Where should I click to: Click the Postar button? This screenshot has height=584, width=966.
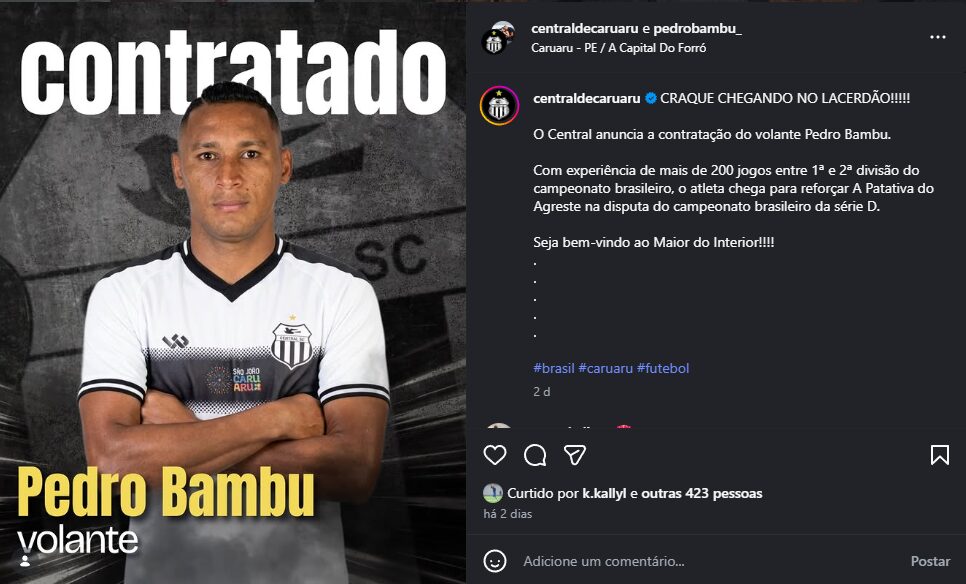(x=930, y=561)
